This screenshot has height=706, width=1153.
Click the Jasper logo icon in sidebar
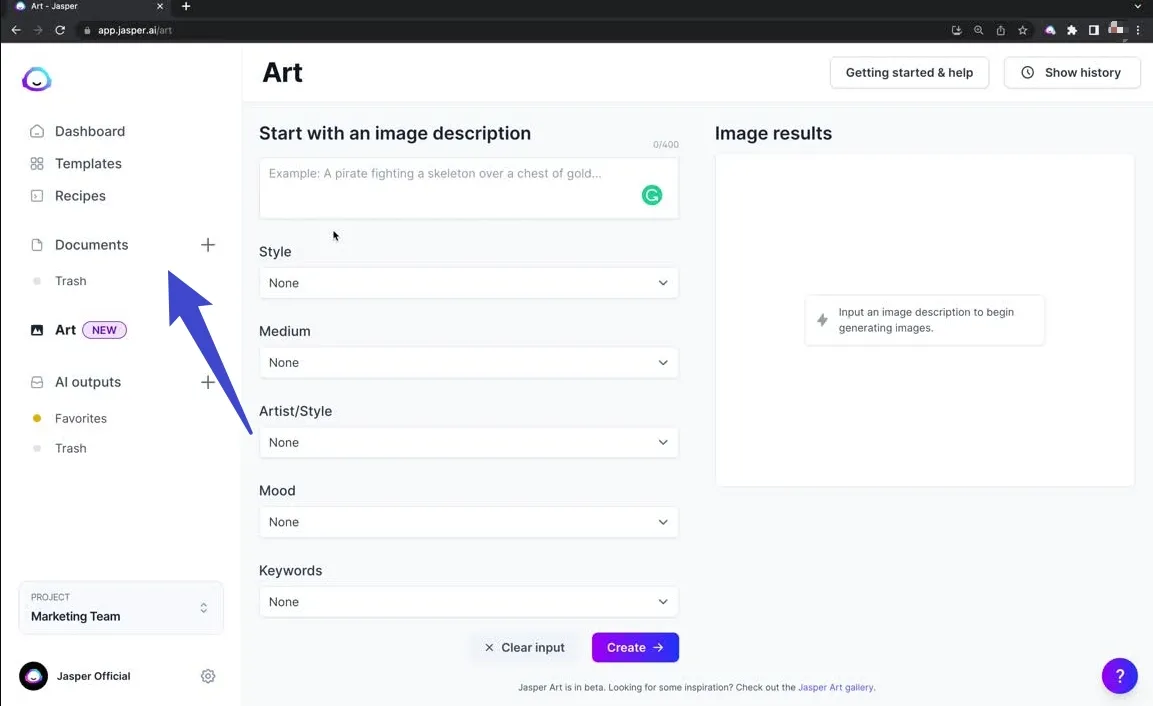[x=37, y=79]
